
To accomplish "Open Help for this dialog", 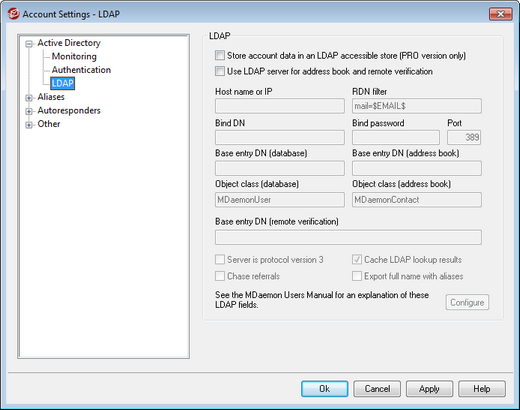I will pos(482,389).
